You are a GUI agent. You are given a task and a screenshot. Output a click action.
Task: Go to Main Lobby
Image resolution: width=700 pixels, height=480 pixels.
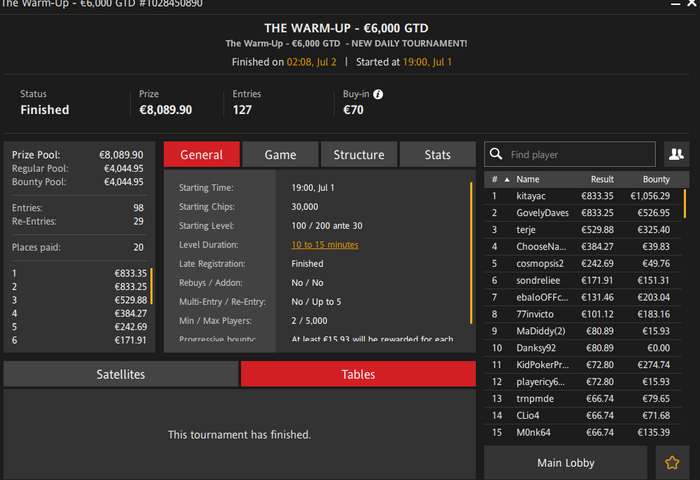click(x=566, y=463)
